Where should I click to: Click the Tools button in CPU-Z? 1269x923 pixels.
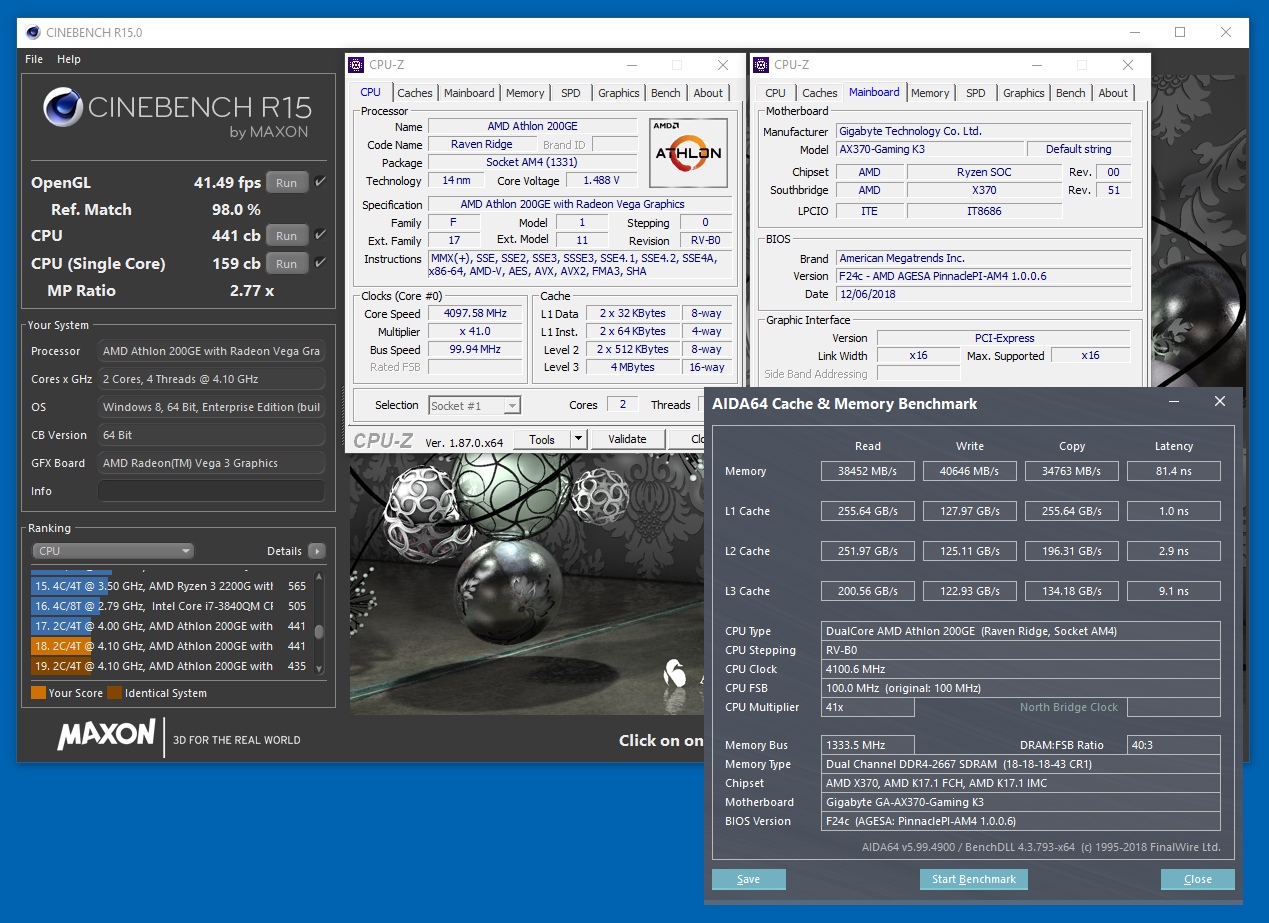(542, 439)
